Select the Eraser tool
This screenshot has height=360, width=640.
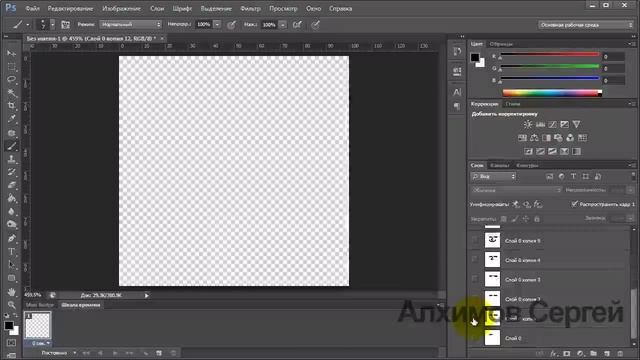pyautogui.click(x=11, y=185)
